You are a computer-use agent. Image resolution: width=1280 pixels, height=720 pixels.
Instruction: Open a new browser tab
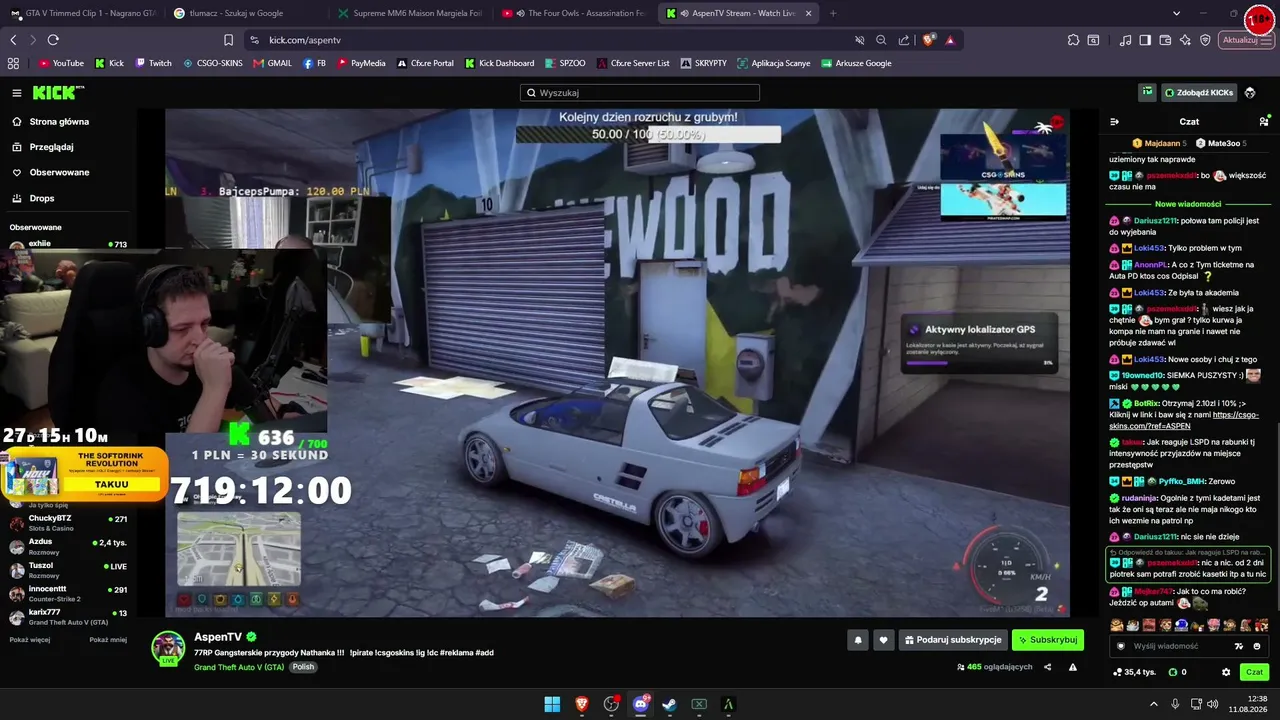coord(833,13)
